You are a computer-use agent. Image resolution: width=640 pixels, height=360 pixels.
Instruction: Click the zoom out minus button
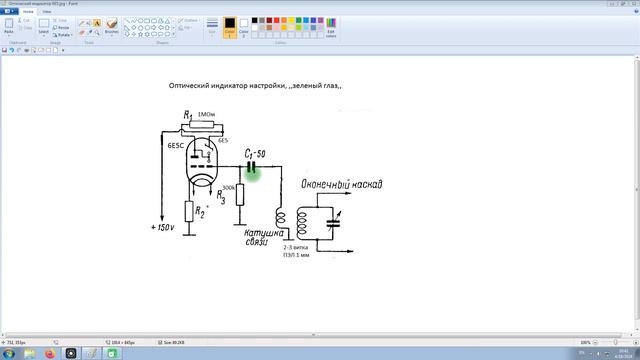click(595, 342)
